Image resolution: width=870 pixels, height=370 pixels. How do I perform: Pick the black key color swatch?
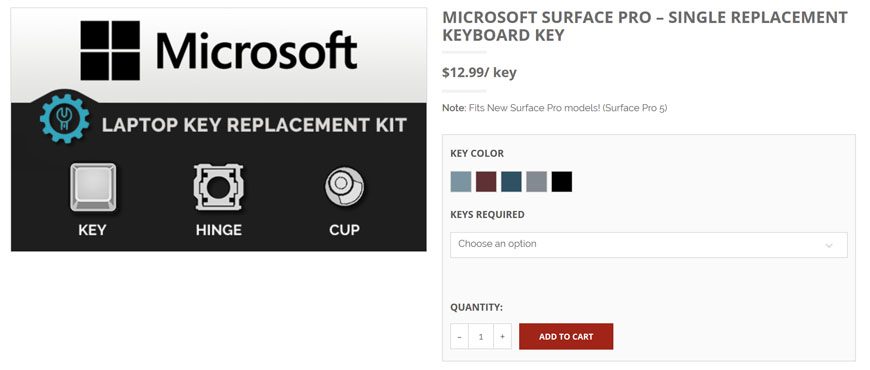[562, 181]
